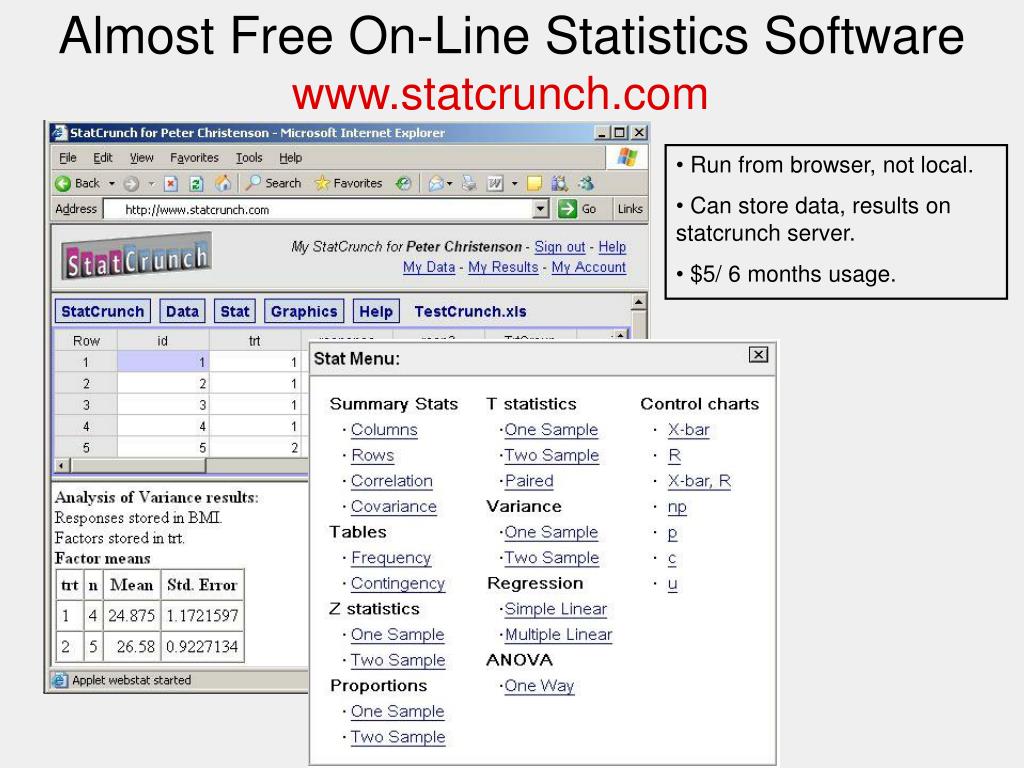Close the Stat Menu with X button
This screenshot has height=768, width=1024.
pyautogui.click(x=758, y=355)
